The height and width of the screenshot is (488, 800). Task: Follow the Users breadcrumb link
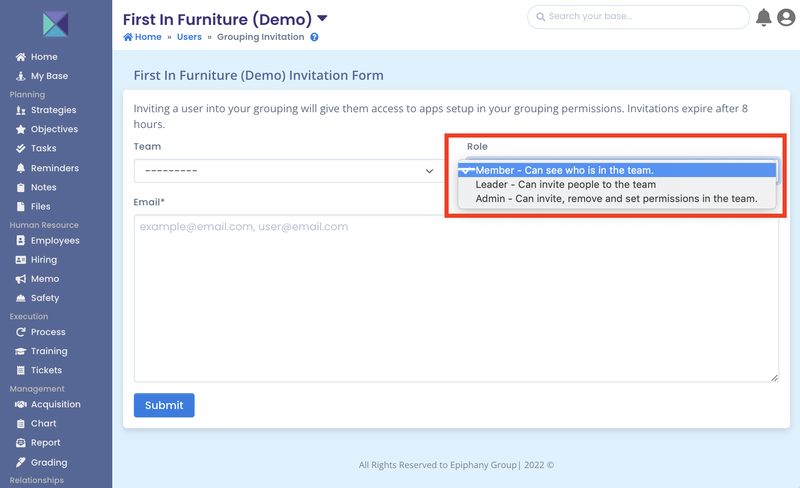[x=189, y=37]
